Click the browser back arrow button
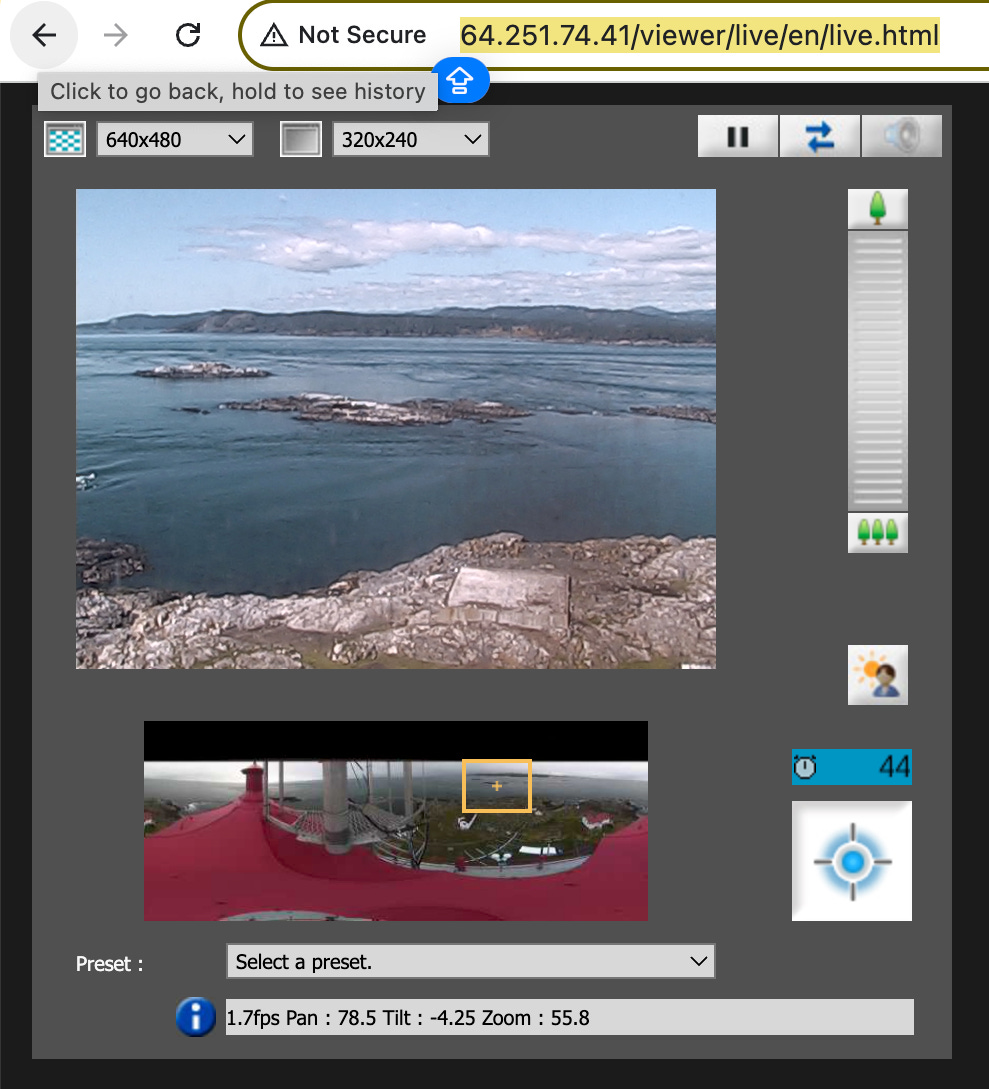The height and width of the screenshot is (1089, 989). click(x=44, y=35)
